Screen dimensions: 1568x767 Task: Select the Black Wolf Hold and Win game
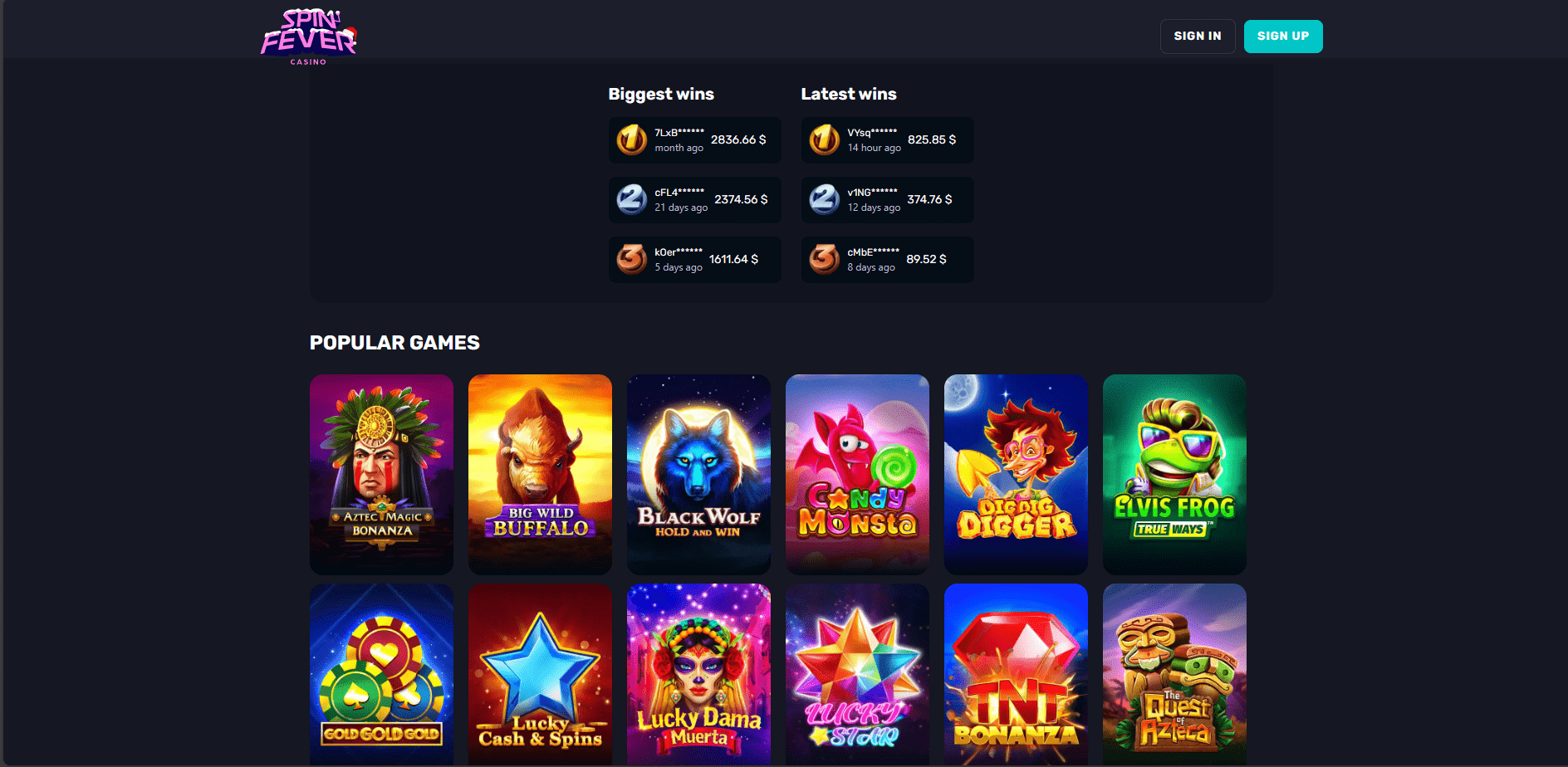(x=698, y=475)
